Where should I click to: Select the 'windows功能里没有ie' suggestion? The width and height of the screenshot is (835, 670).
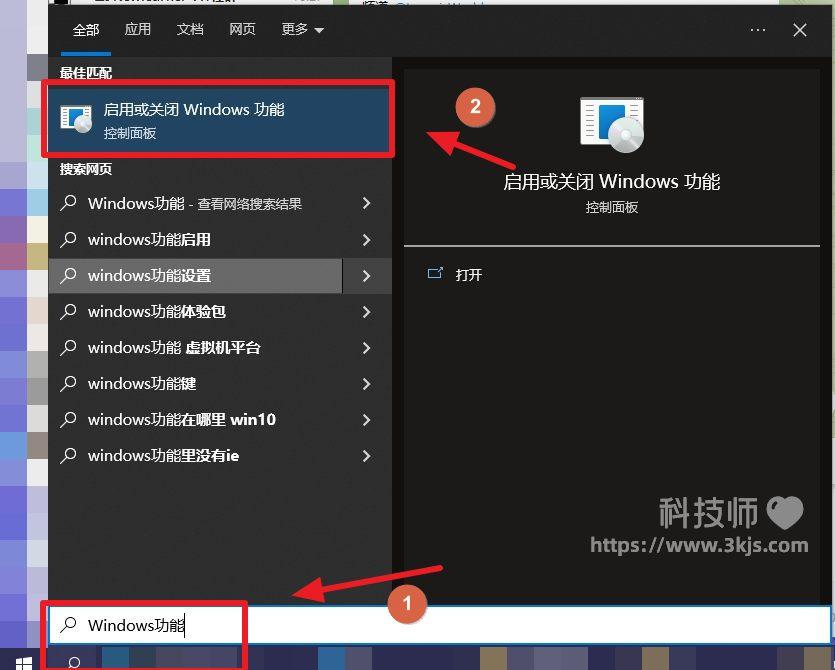pyautogui.click(x=195, y=456)
